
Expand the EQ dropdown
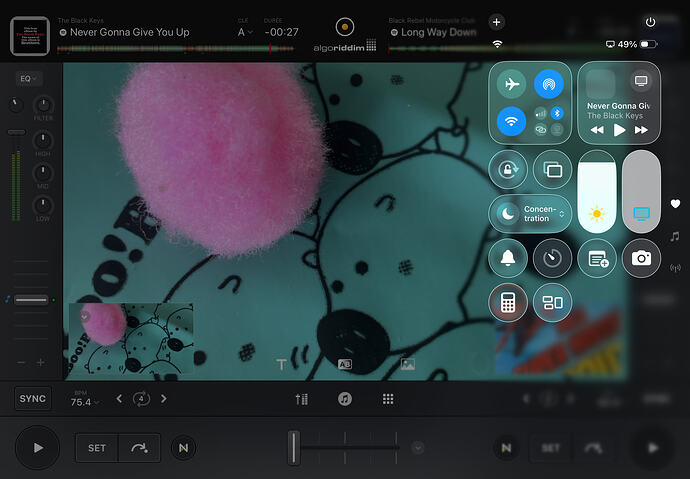[28, 78]
